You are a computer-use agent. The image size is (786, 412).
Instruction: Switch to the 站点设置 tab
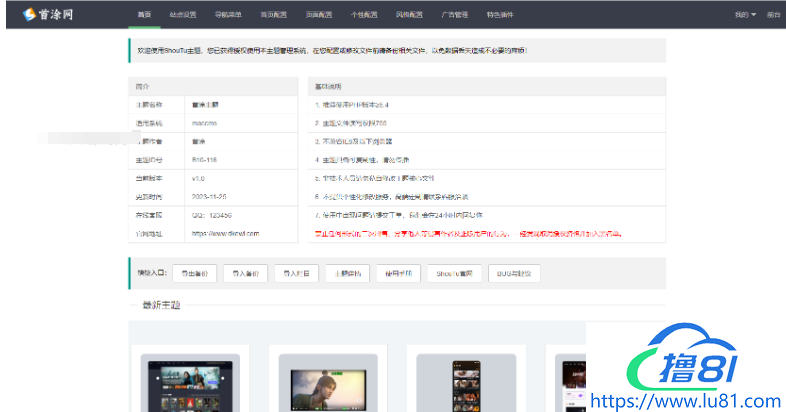coord(183,15)
